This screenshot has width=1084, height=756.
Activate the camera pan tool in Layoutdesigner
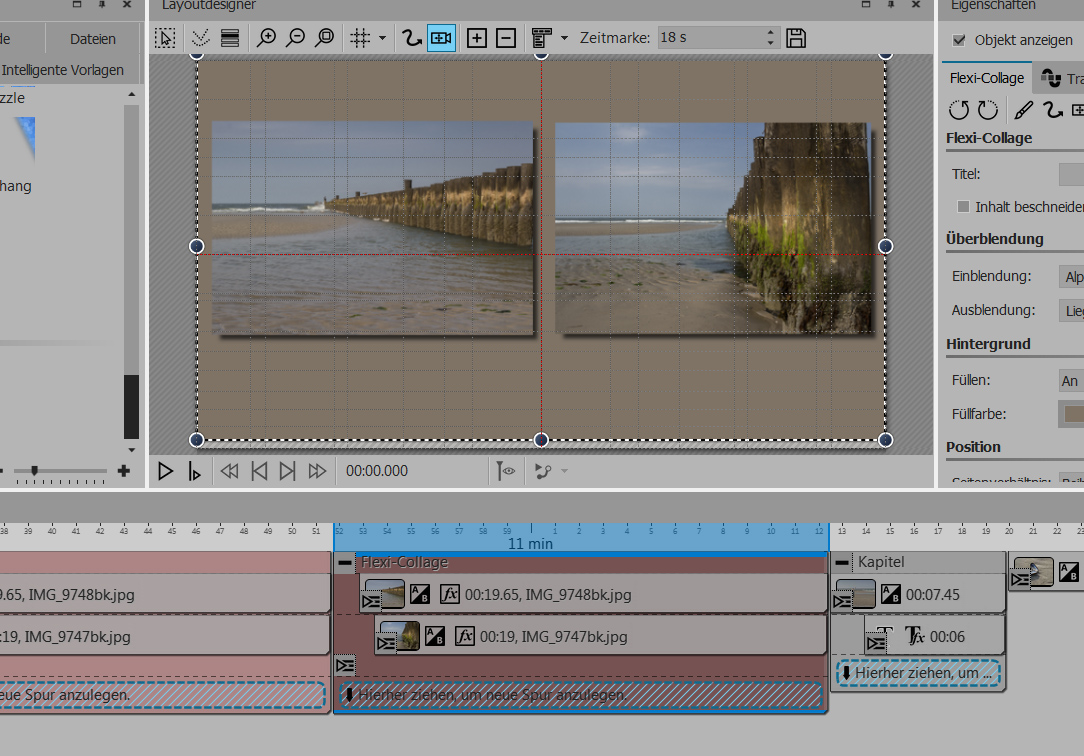point(441,39)
